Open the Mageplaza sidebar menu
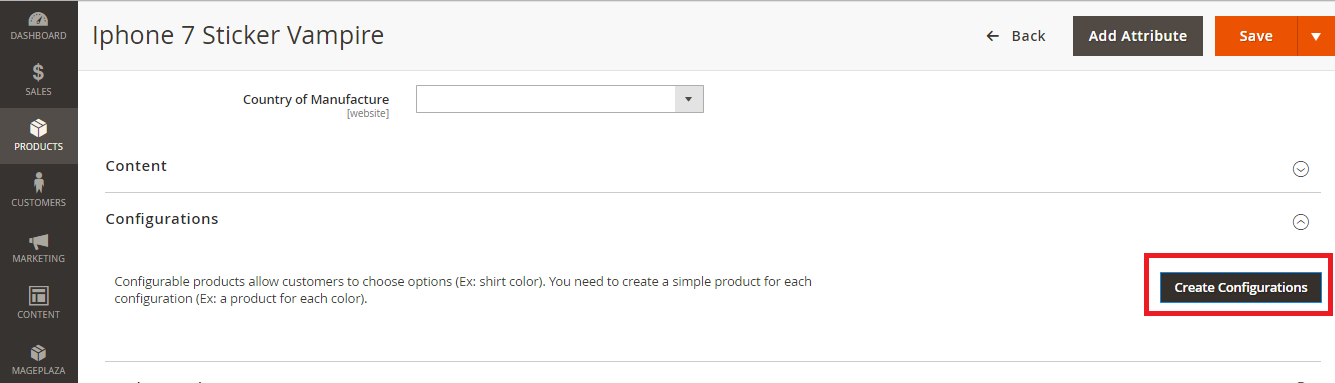This screenshot has width=1335, height=383. click(38, 358)
